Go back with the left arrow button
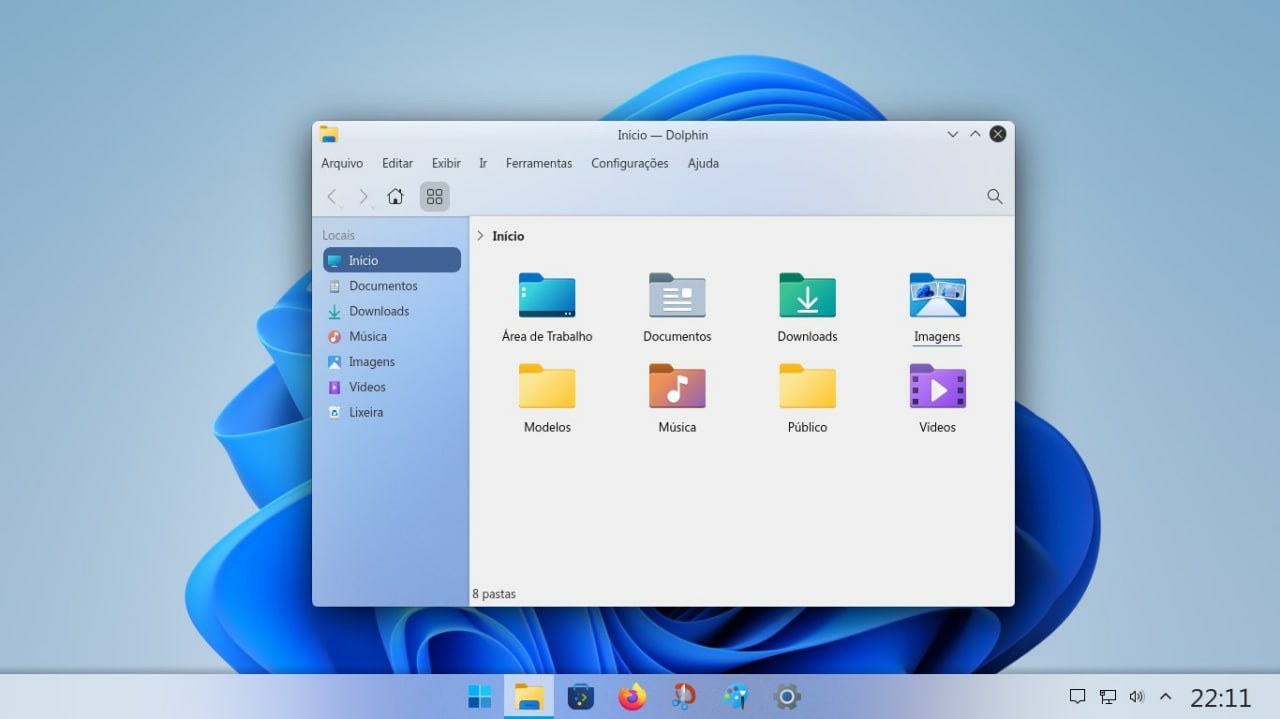1280x719 pixels. 333,197
